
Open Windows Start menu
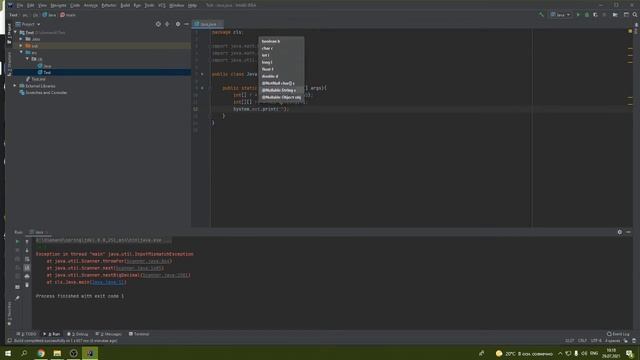[8, 353]
